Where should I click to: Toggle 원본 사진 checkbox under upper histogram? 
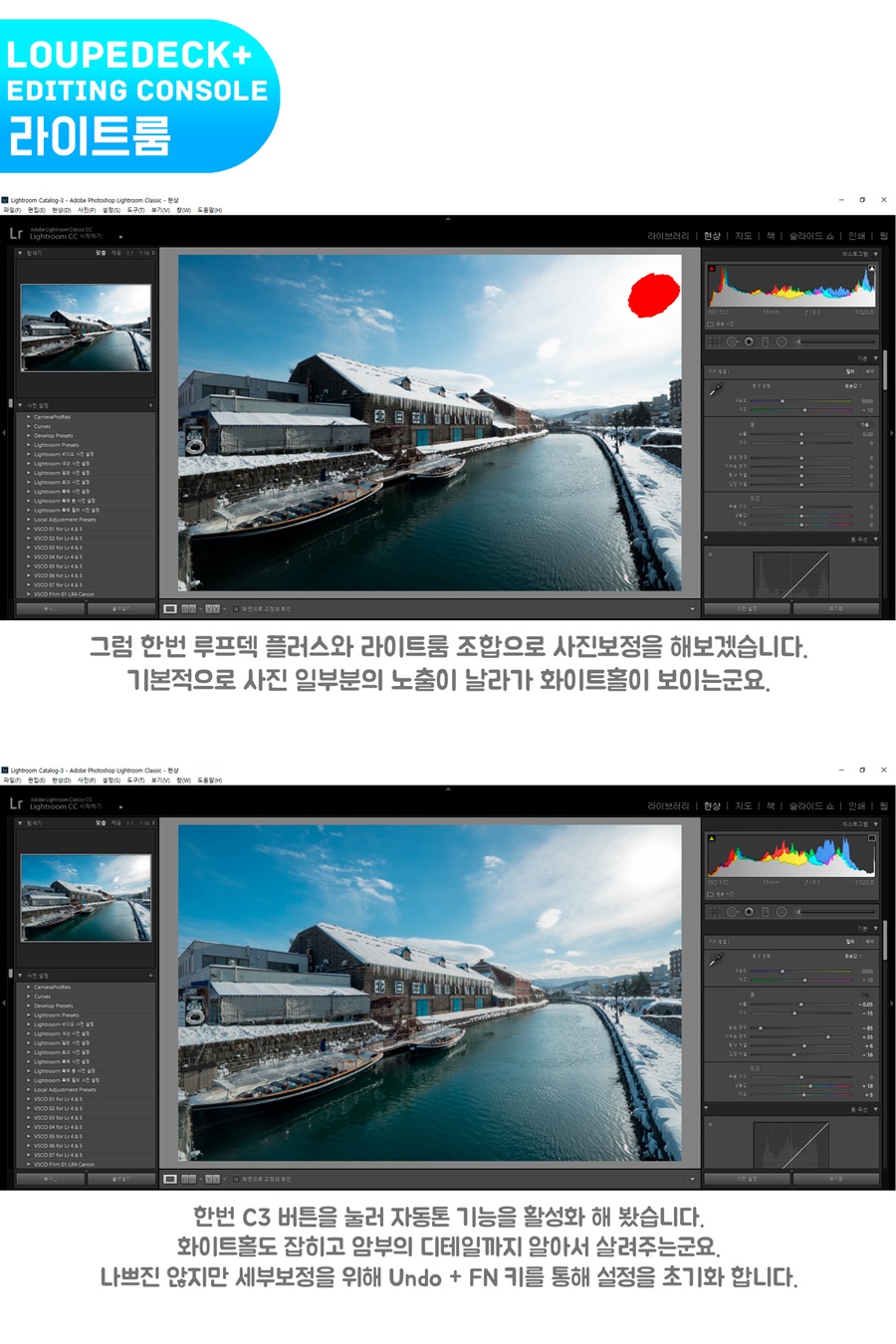point(710,324)
